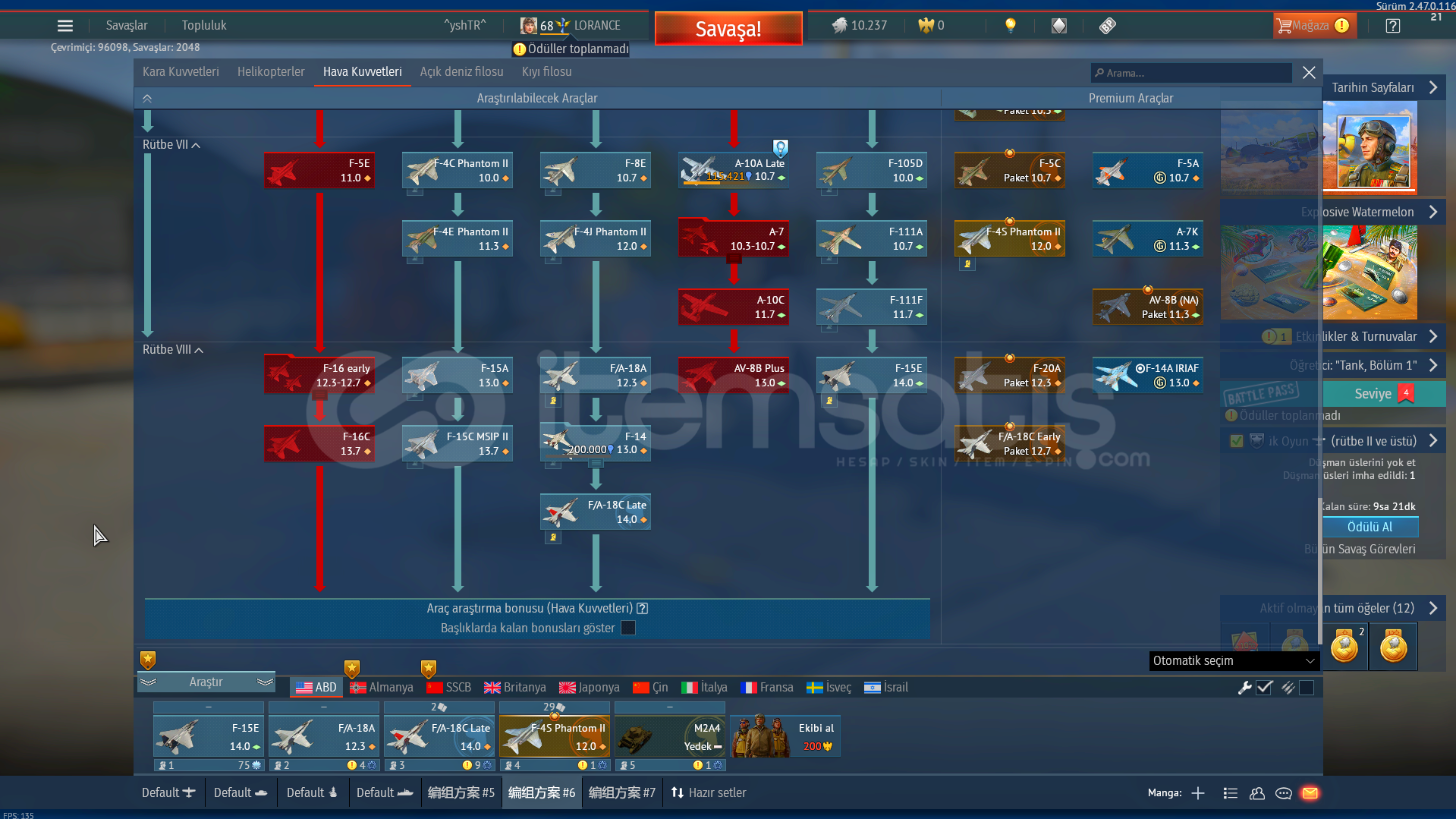Screen dimensions: 1456x819
Task: Select the F-16C aircraft card
Action: pos(319,443)
